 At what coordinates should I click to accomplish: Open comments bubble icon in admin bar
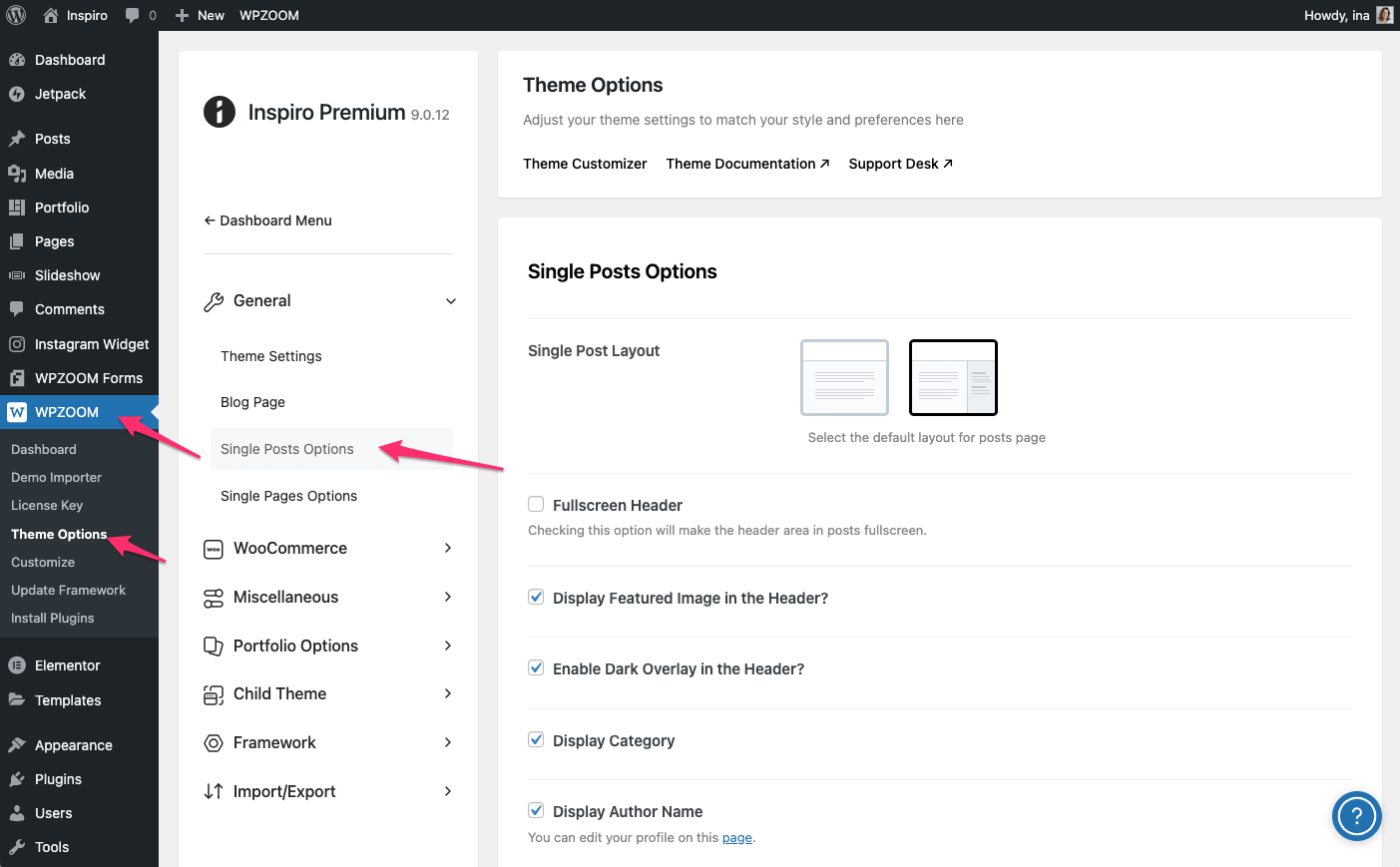coord(132,15)
